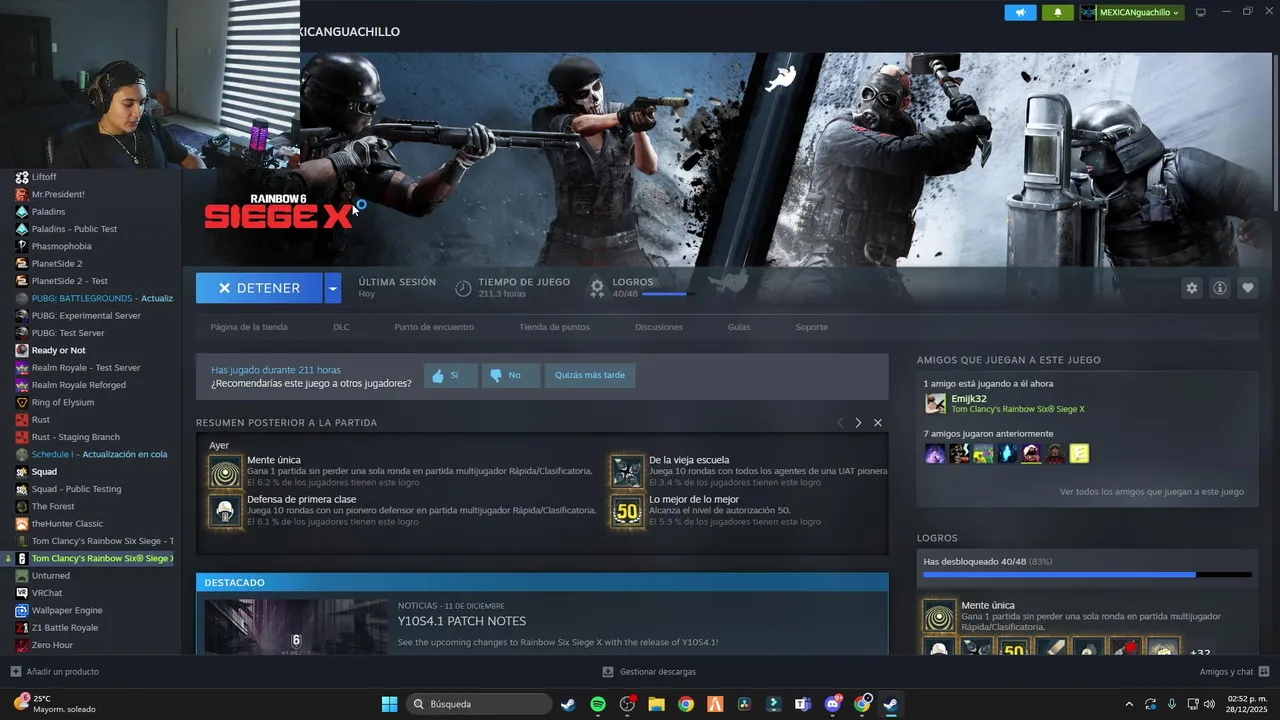Expand dropdown arrow next to DETENER
Screen dimensions: 1280x720
(333, 288)
